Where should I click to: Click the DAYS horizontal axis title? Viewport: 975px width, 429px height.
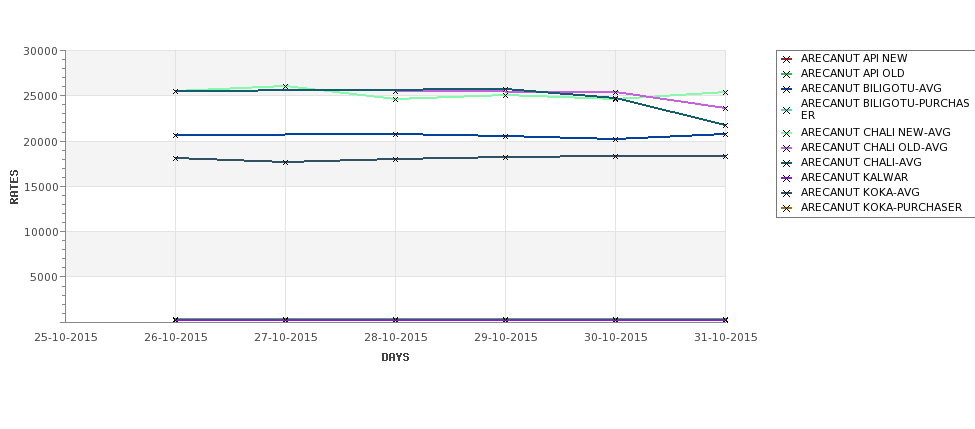coord(395,358)
